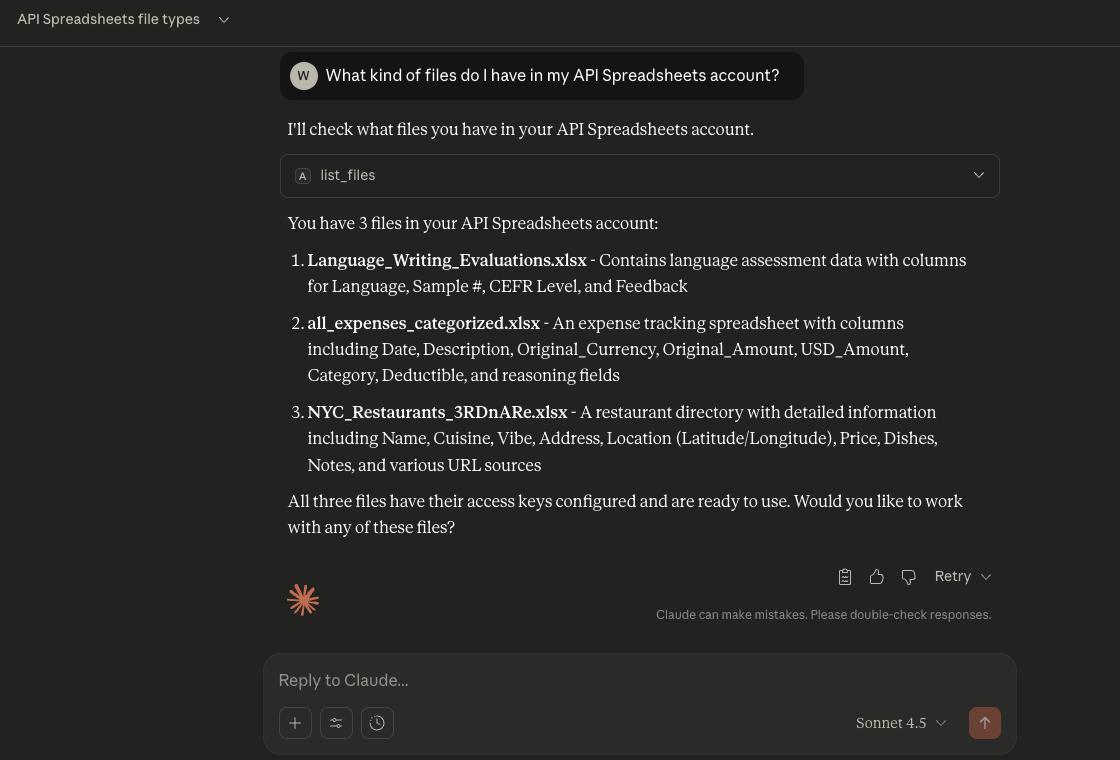Image resolution: width=1120 pixels, height=760 pixels.
Task: Click the plus button to attach files
Action: pos(295,723)
